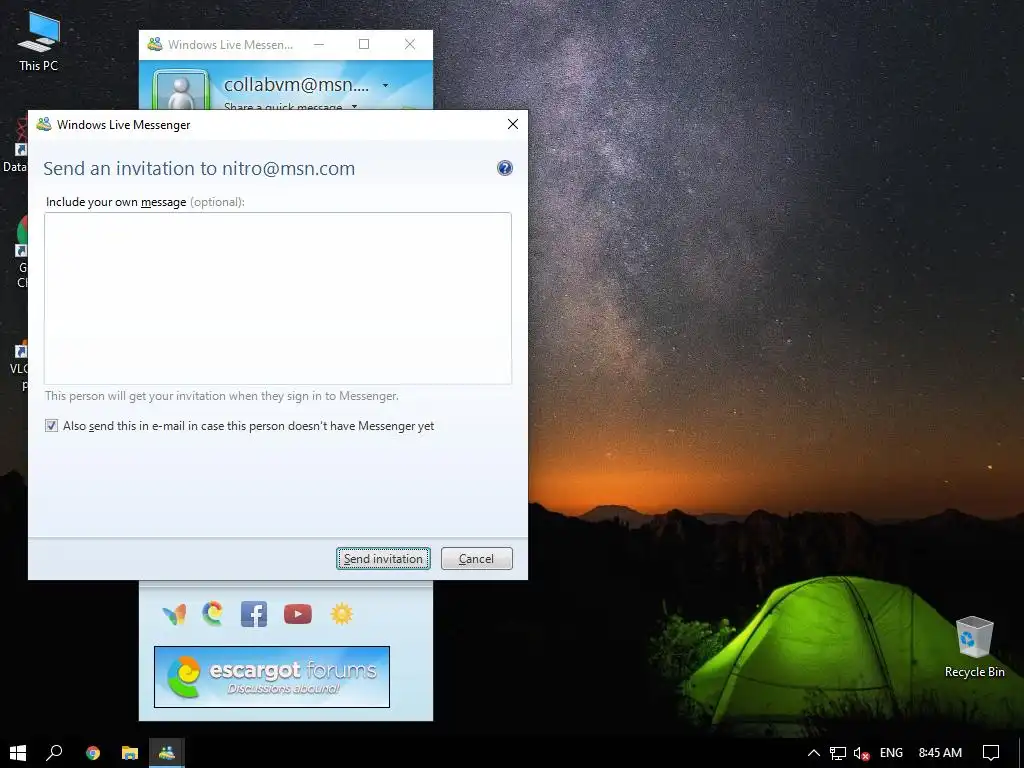Open taskbar search magnifier
This screenshot has height=768, width=1024.
(54, 752)
